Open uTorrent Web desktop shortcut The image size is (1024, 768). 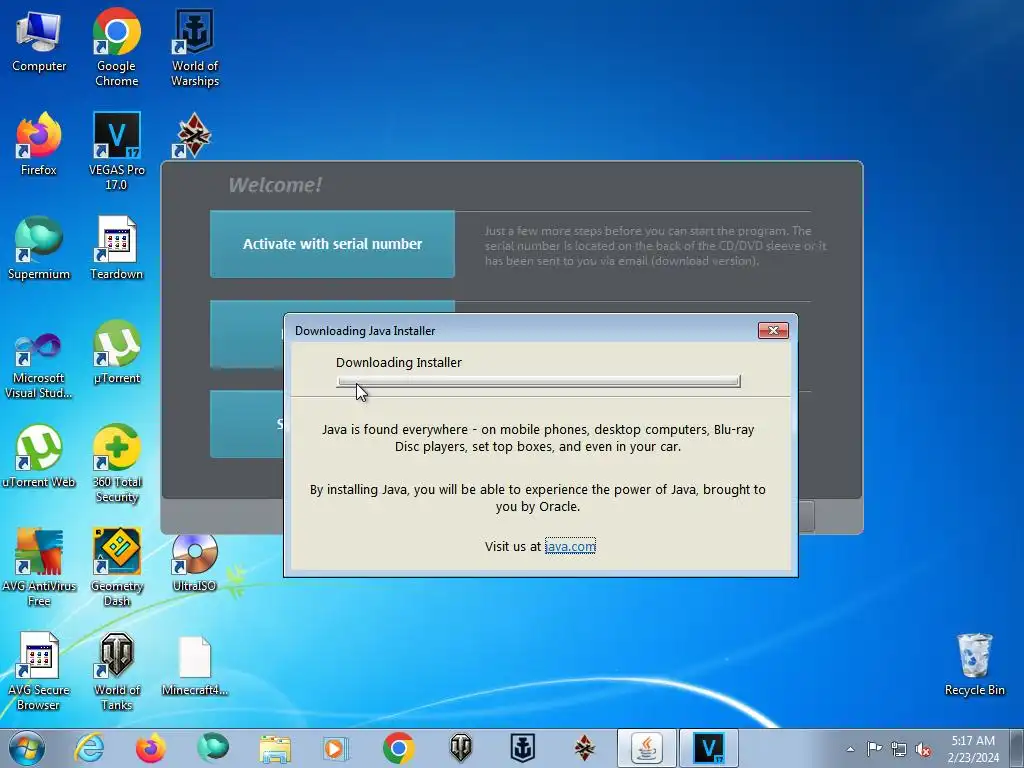pyautogui.click(x=39, y=456)
